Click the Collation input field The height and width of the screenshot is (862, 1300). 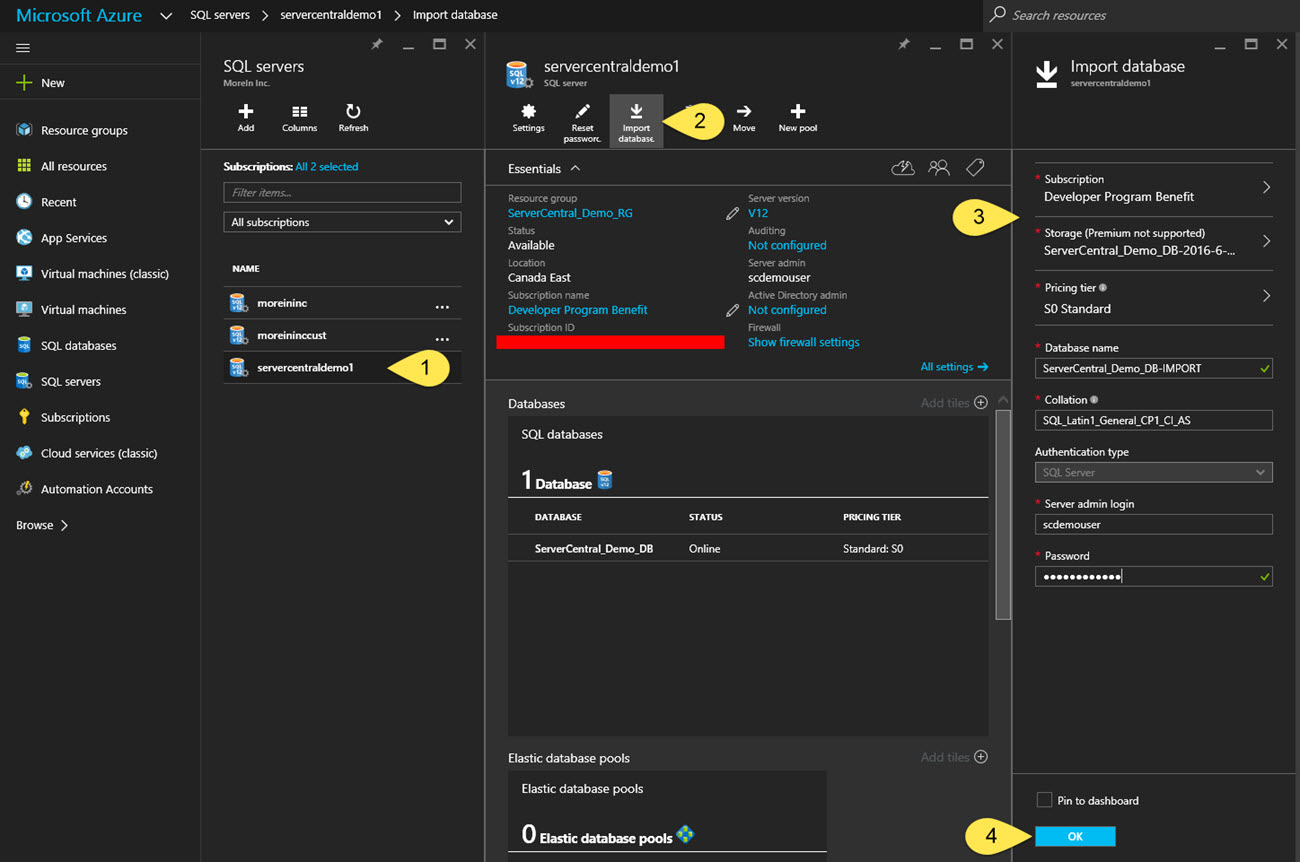pos(1153,420)
